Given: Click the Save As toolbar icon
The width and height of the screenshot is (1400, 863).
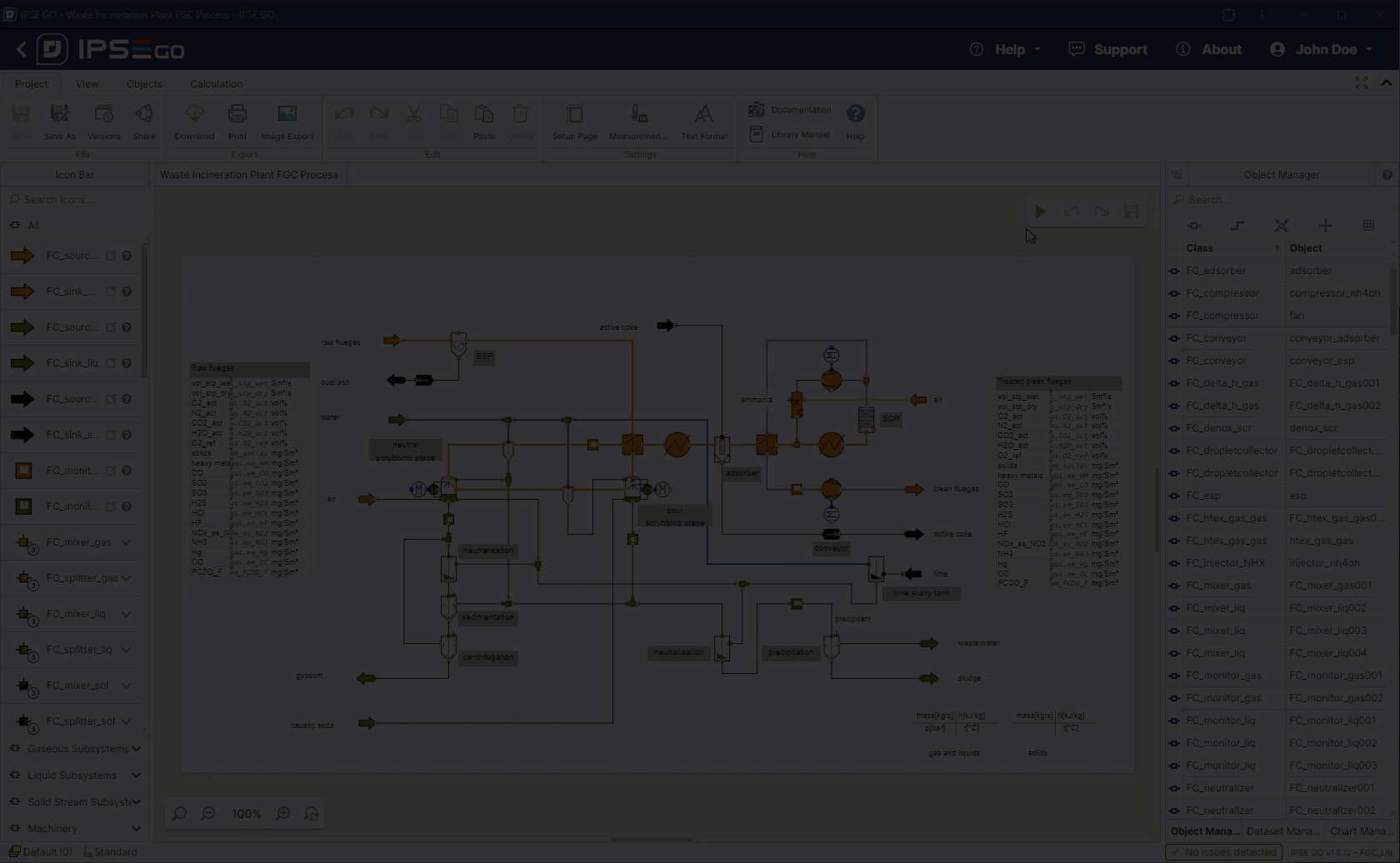Looking at the screenshot, I should click(59, 122).
